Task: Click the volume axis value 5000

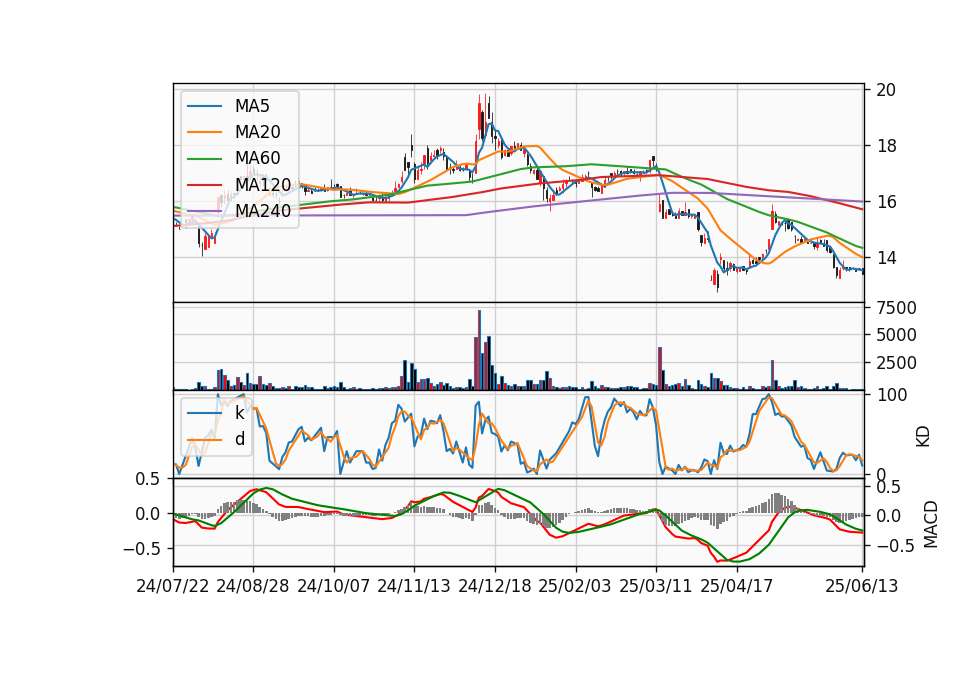Action: (x=896, y=335)
